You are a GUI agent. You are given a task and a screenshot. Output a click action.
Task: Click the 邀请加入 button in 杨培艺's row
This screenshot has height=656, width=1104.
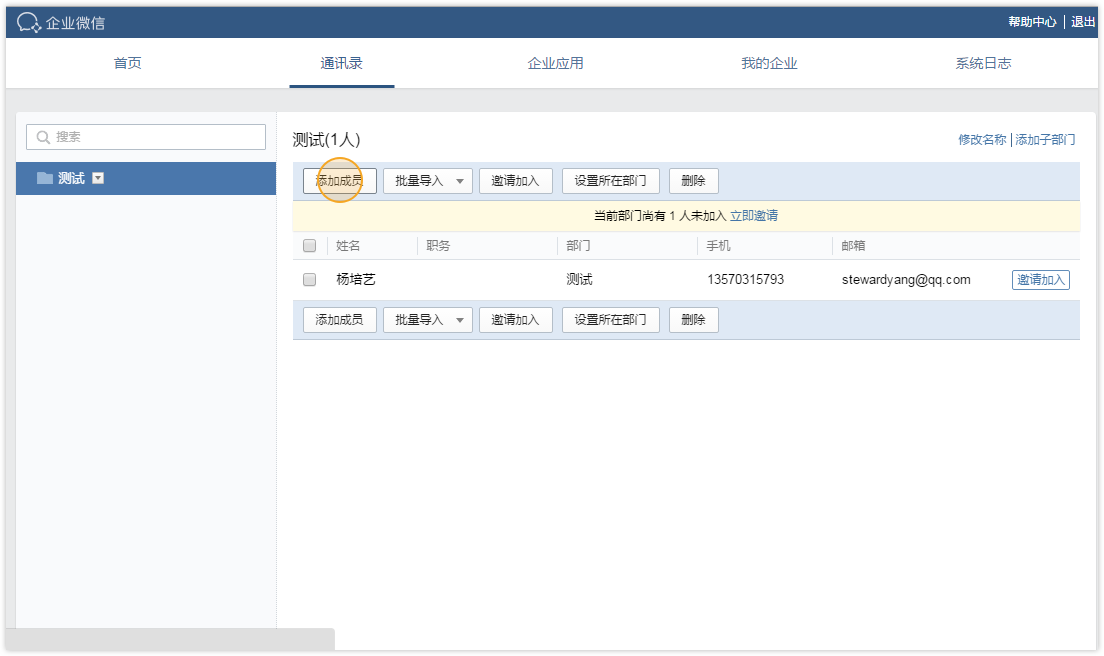coord(1040,279)
